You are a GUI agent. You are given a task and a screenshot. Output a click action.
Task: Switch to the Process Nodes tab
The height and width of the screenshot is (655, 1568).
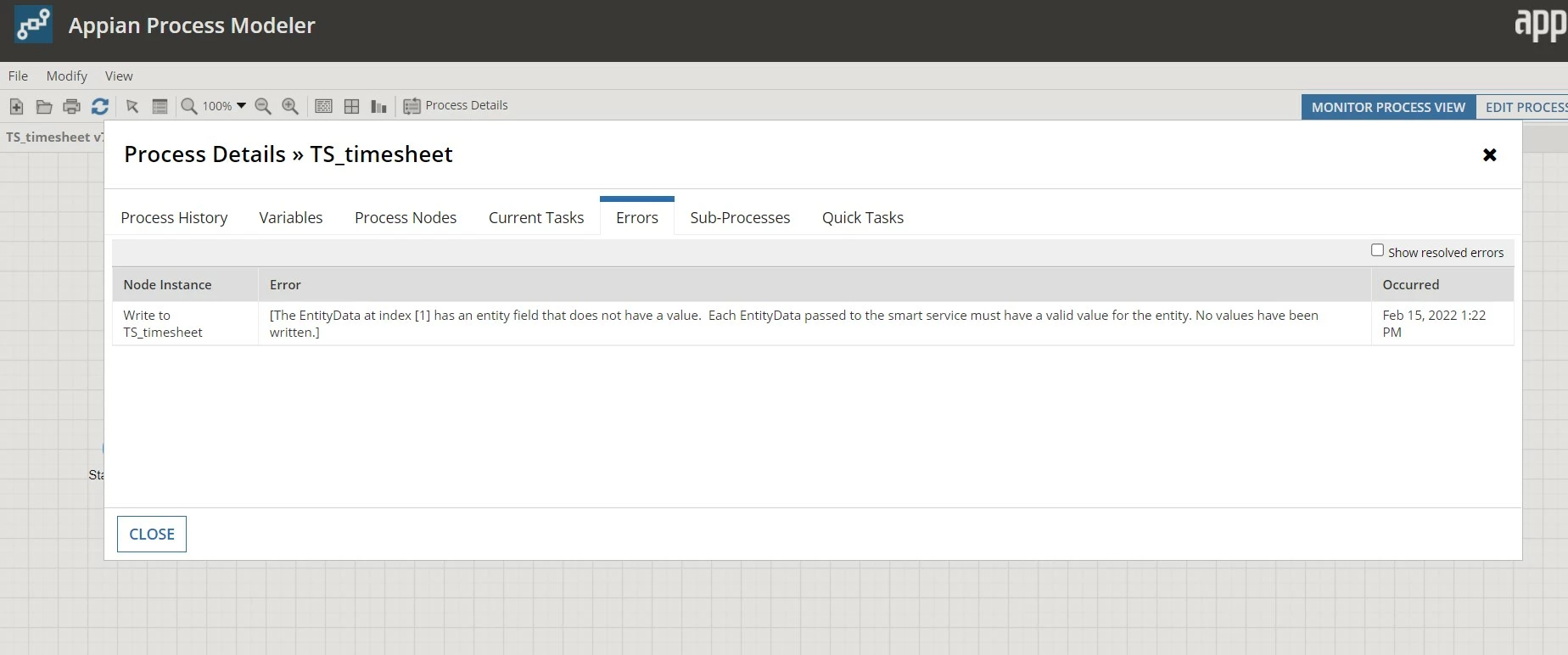[x=406, y=217]
